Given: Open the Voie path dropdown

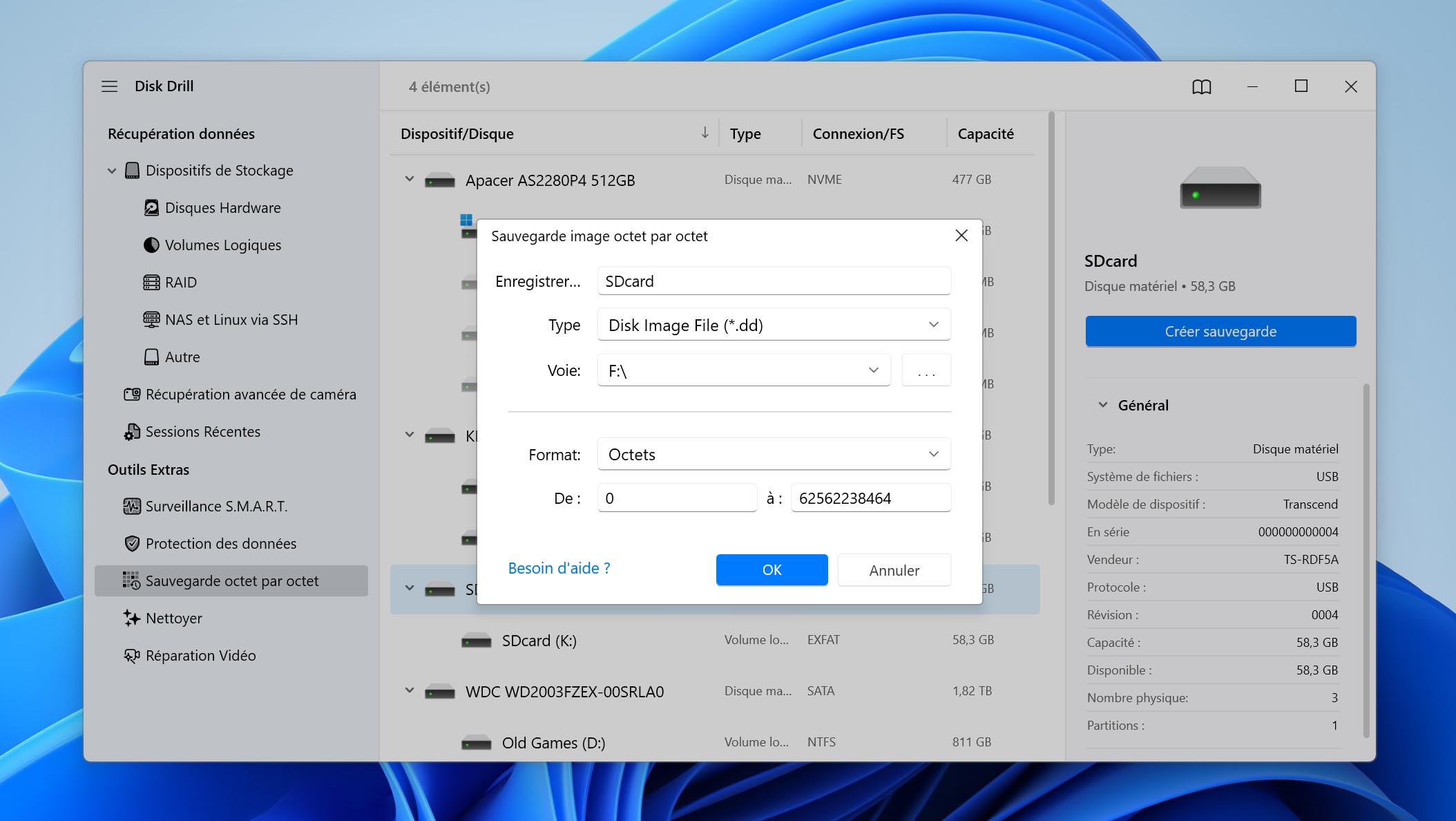Looking at the screenshot, I should [x=744, y=370].
